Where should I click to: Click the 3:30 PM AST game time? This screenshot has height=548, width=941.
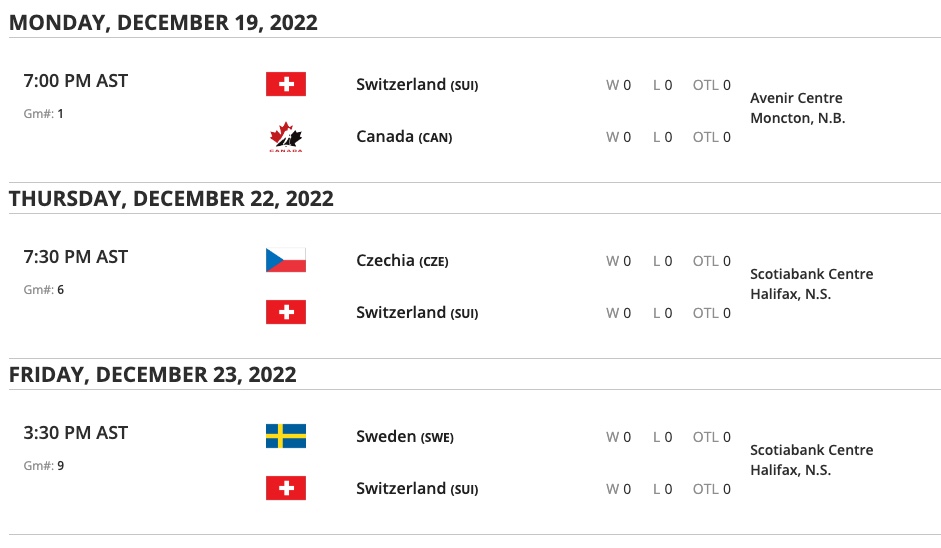click(76, 433)
